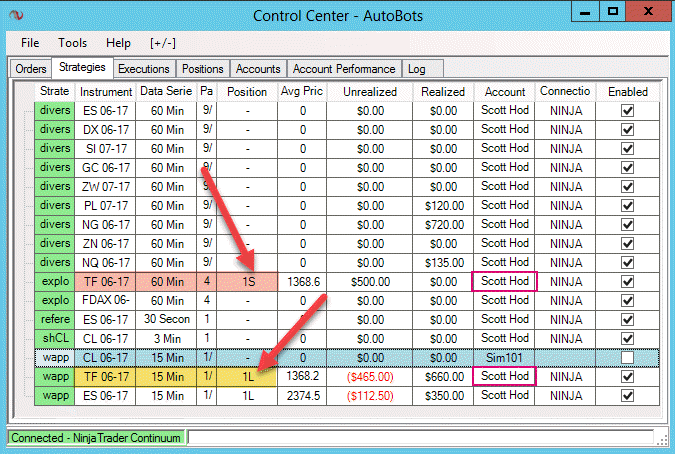Click the Connected - NinjaTrader Continuum status
The height and width of the screenshot is (454, 675).
coord(96,438)
